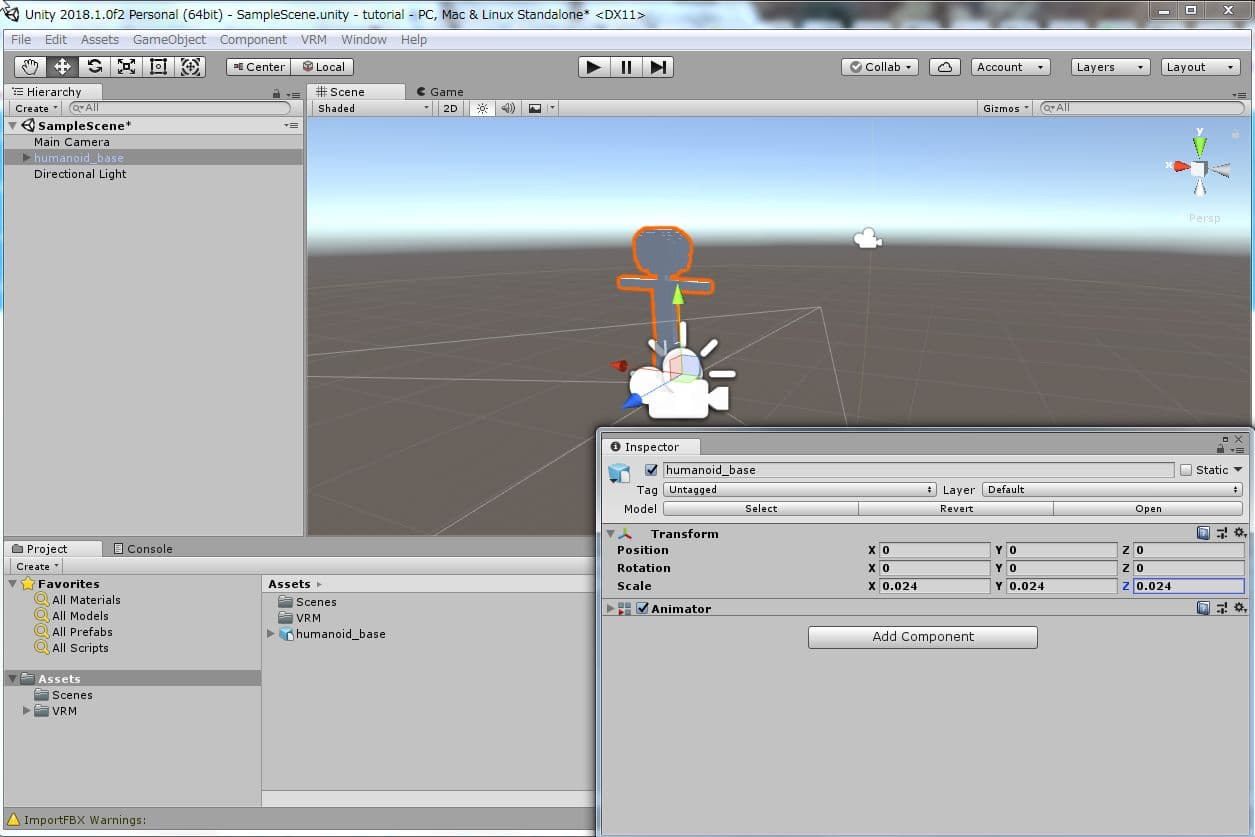Click the Hierarchy search field
1255x837 pixels.
(180, 108)
